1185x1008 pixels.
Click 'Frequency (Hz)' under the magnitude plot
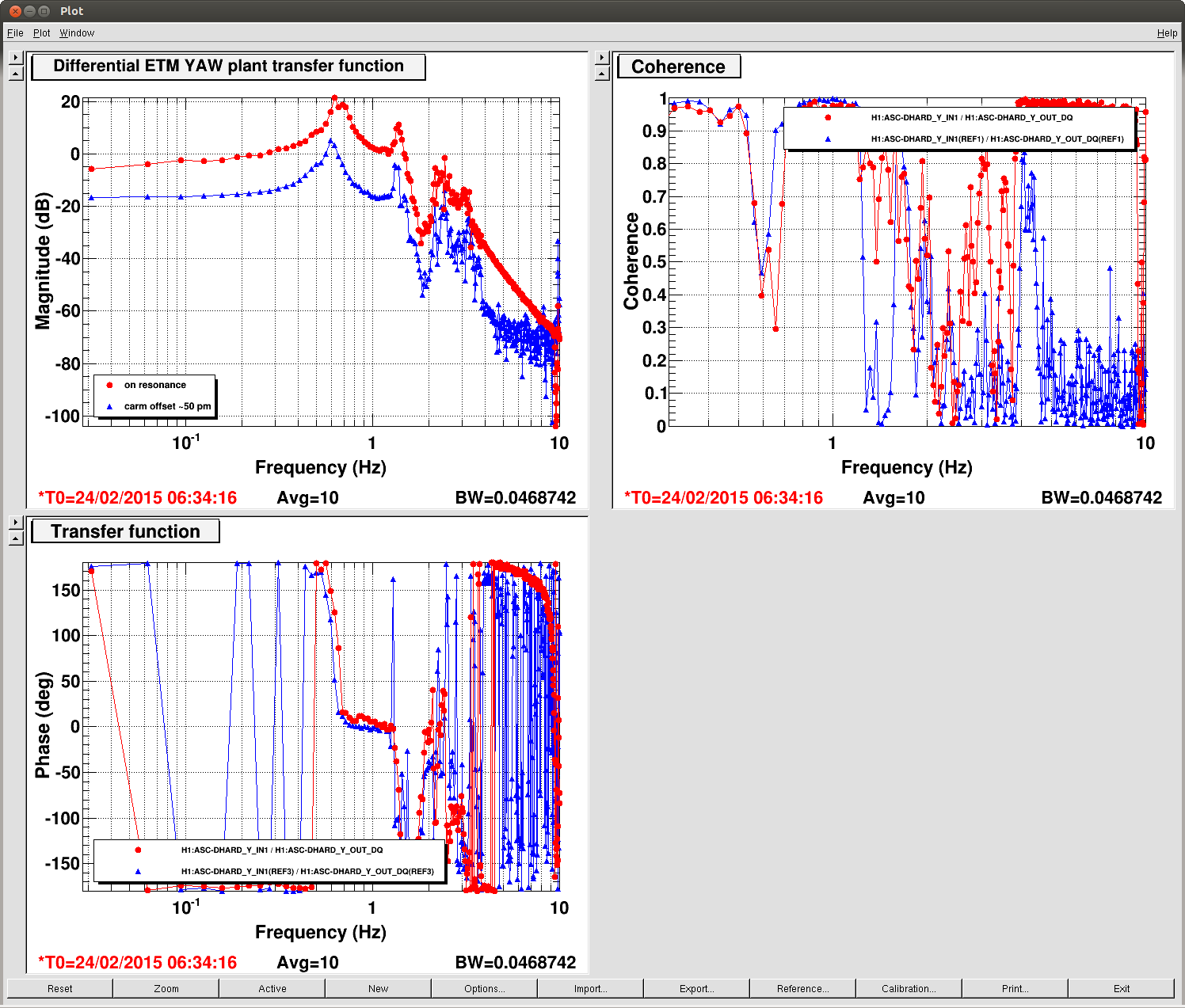(x=321, y=467)
